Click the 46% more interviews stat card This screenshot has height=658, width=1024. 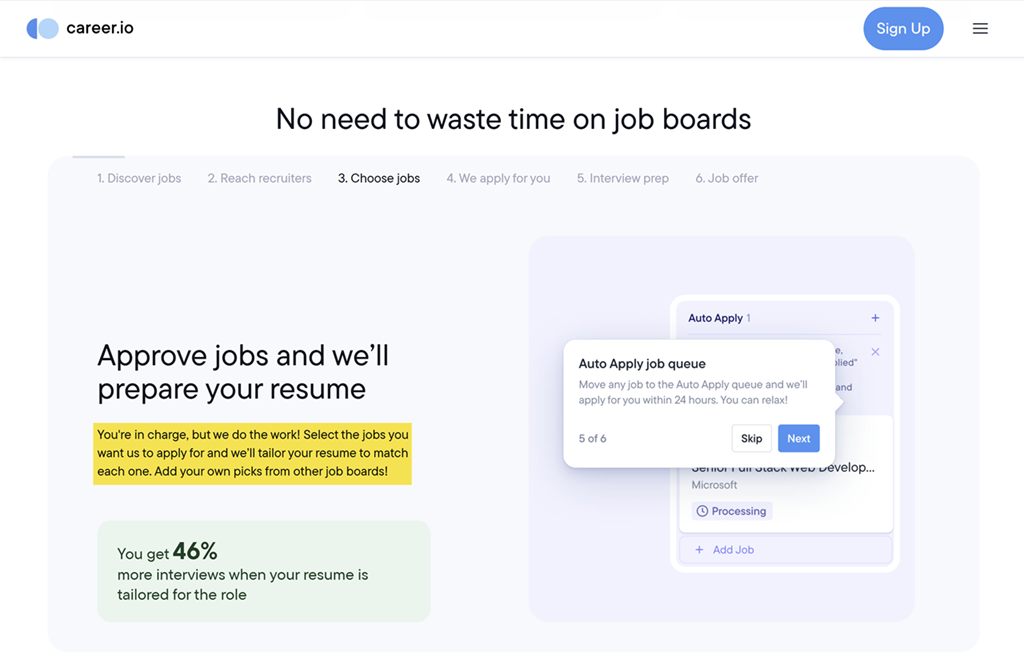tap(263, 571)
